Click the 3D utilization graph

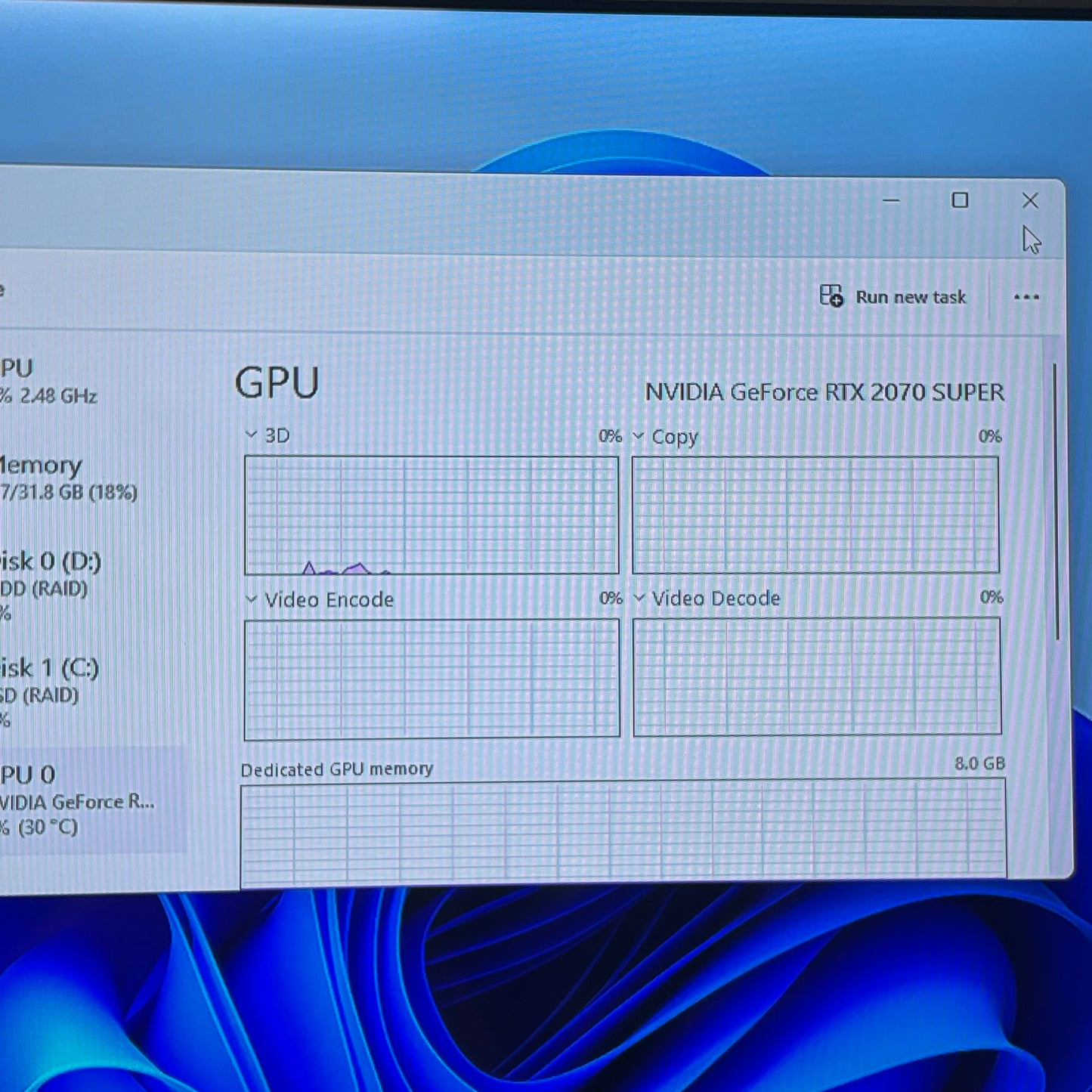click(432, 515)
